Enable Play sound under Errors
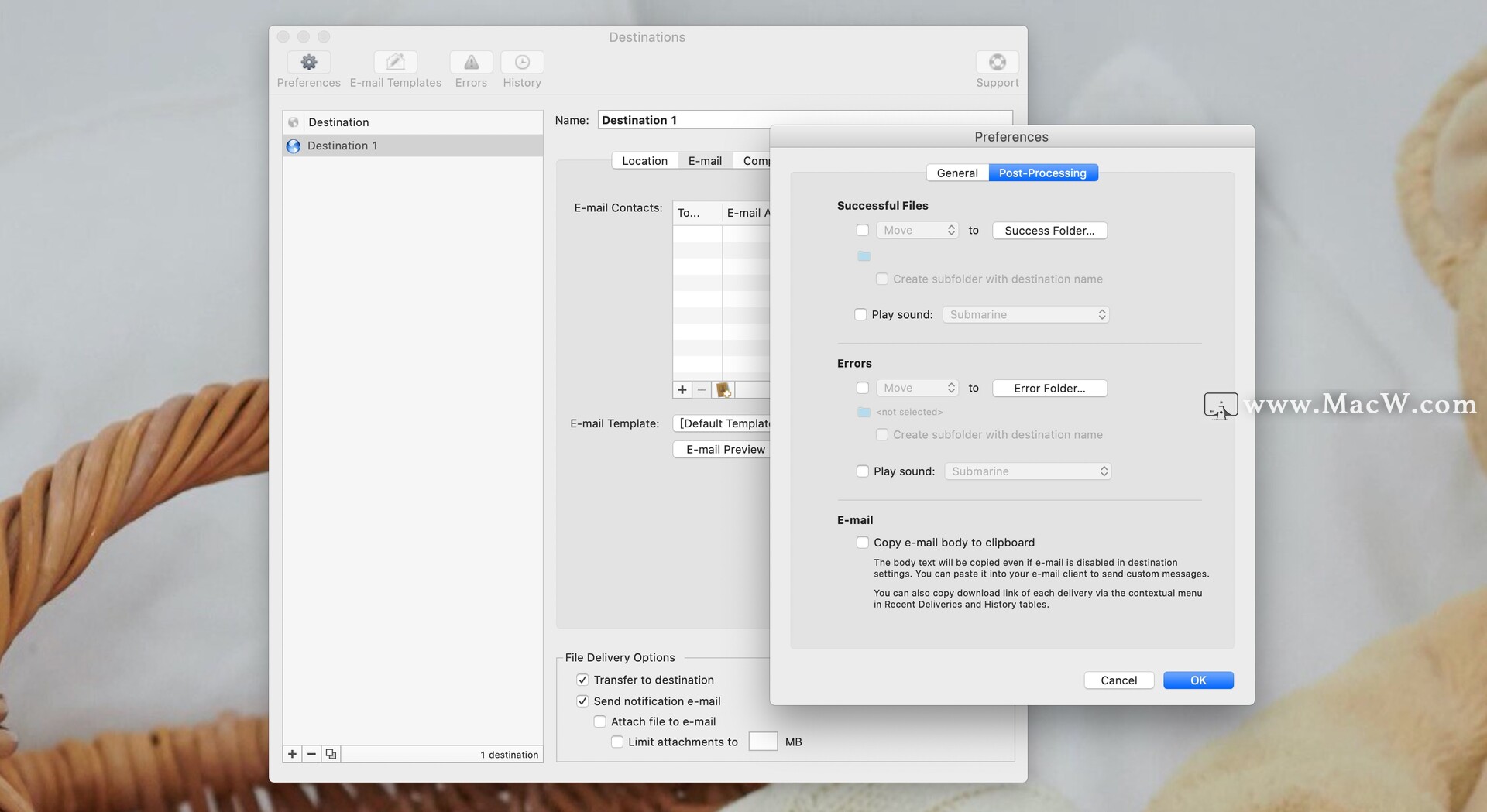Image resolution: width=1487 pixels, height=812 pixels. tap(863, 471)
